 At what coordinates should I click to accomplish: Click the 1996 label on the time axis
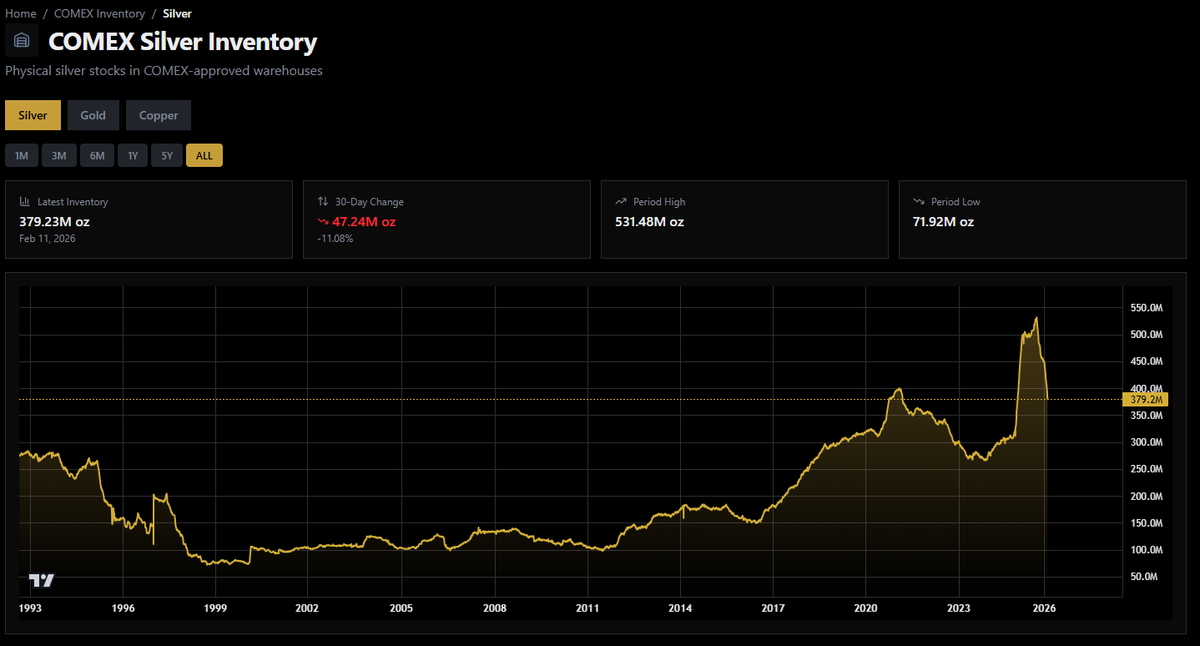tap(123, 608)
